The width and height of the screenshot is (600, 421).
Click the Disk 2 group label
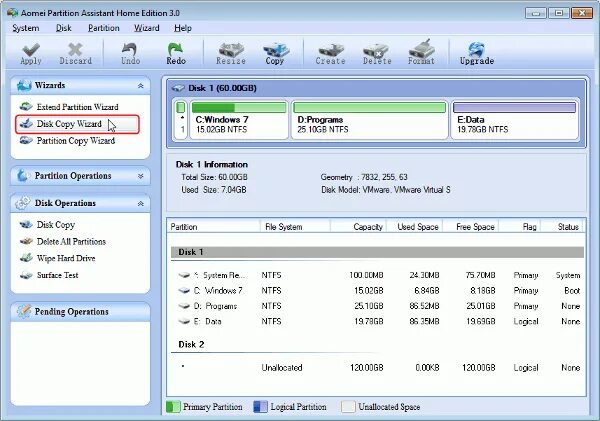pos(191,344)
